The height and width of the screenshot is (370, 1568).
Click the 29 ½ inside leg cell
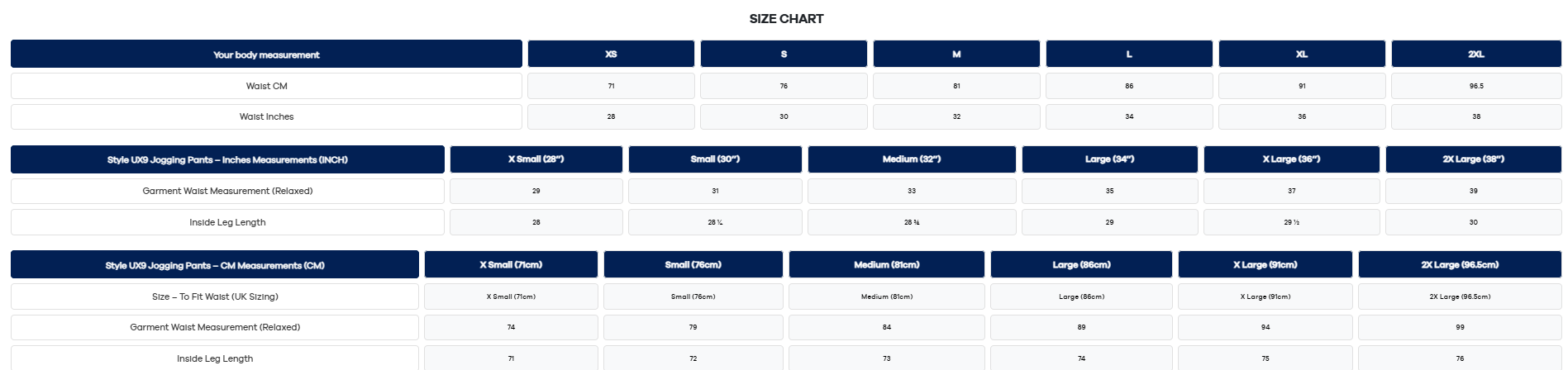click(1291, 222)
